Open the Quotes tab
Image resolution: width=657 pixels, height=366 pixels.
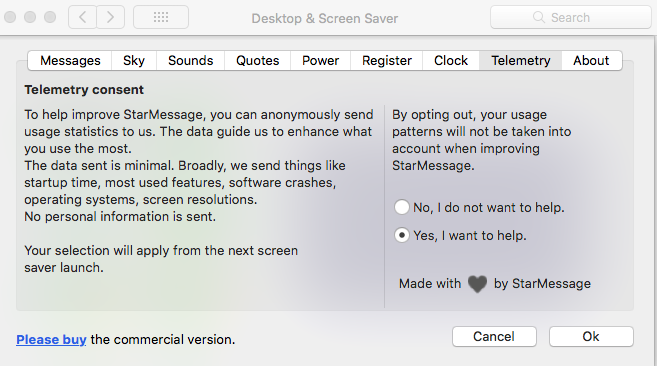[258, 61]
